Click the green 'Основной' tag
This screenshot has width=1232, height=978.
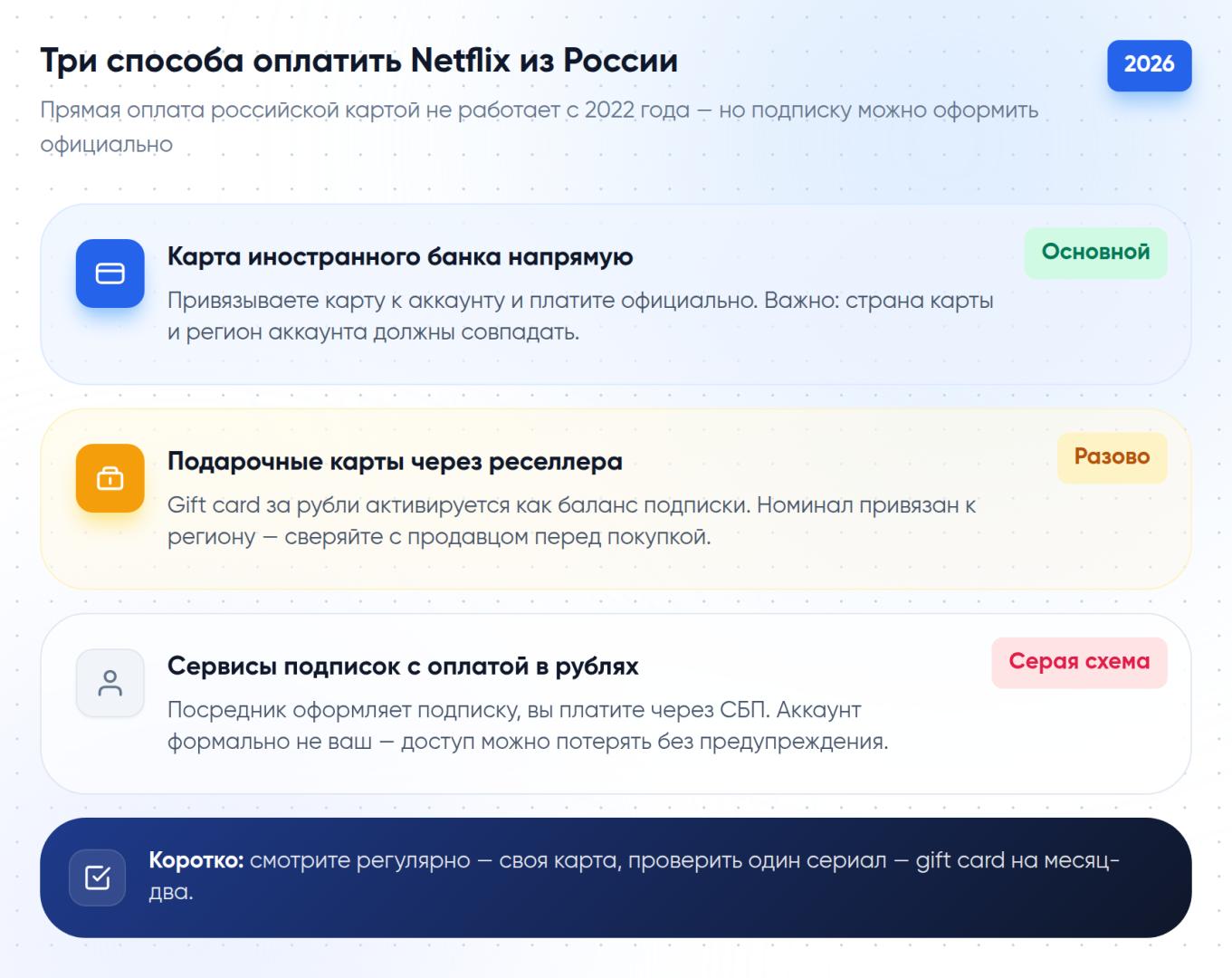coord(1095,252)
